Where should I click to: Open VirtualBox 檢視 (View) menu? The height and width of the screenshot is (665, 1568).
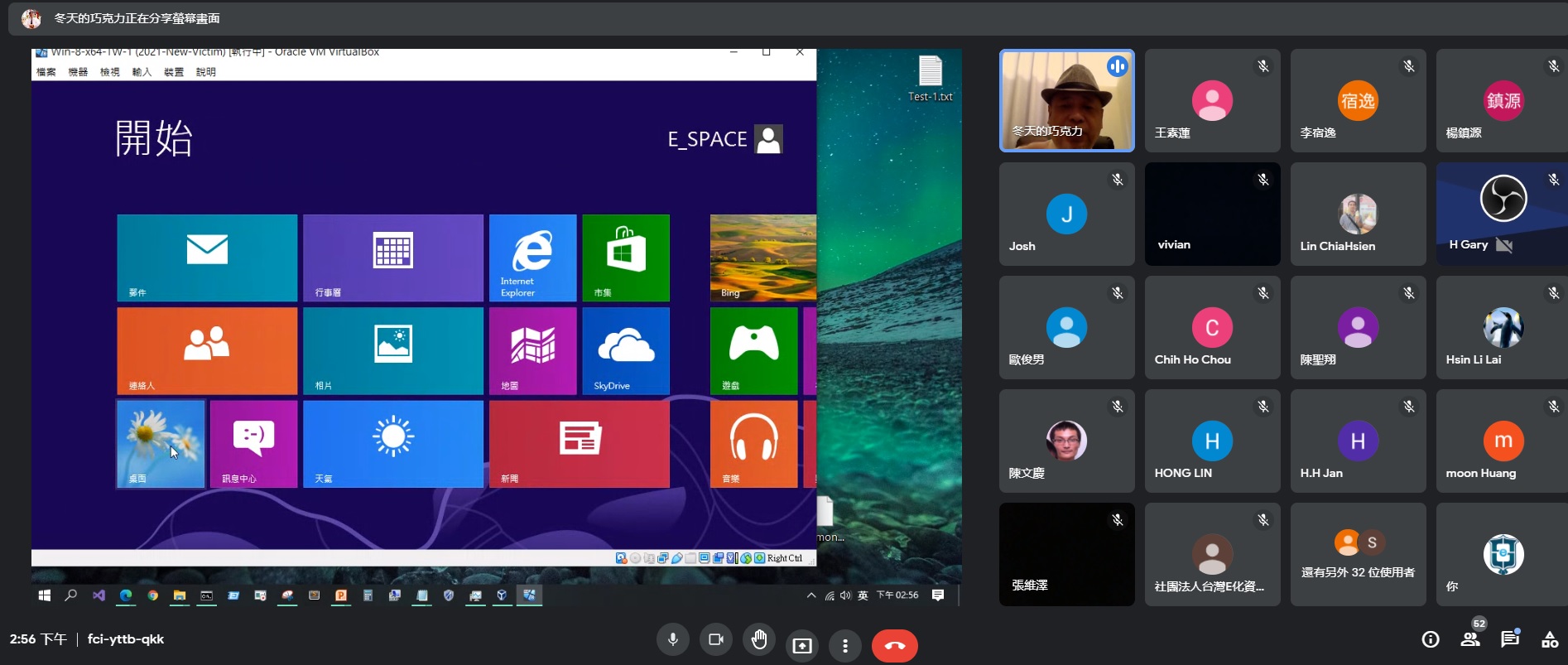pyautogui.click(x=110, y=72)
